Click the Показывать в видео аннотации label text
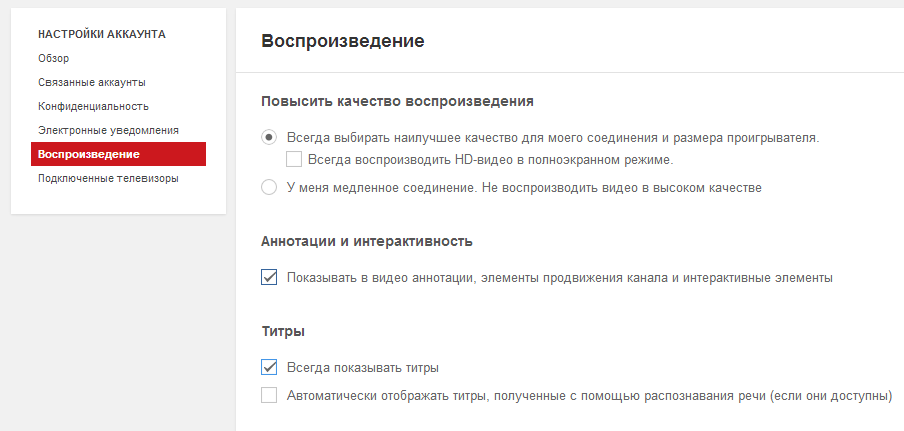This screenshot has width=904, height=431. tap(559, 277)
